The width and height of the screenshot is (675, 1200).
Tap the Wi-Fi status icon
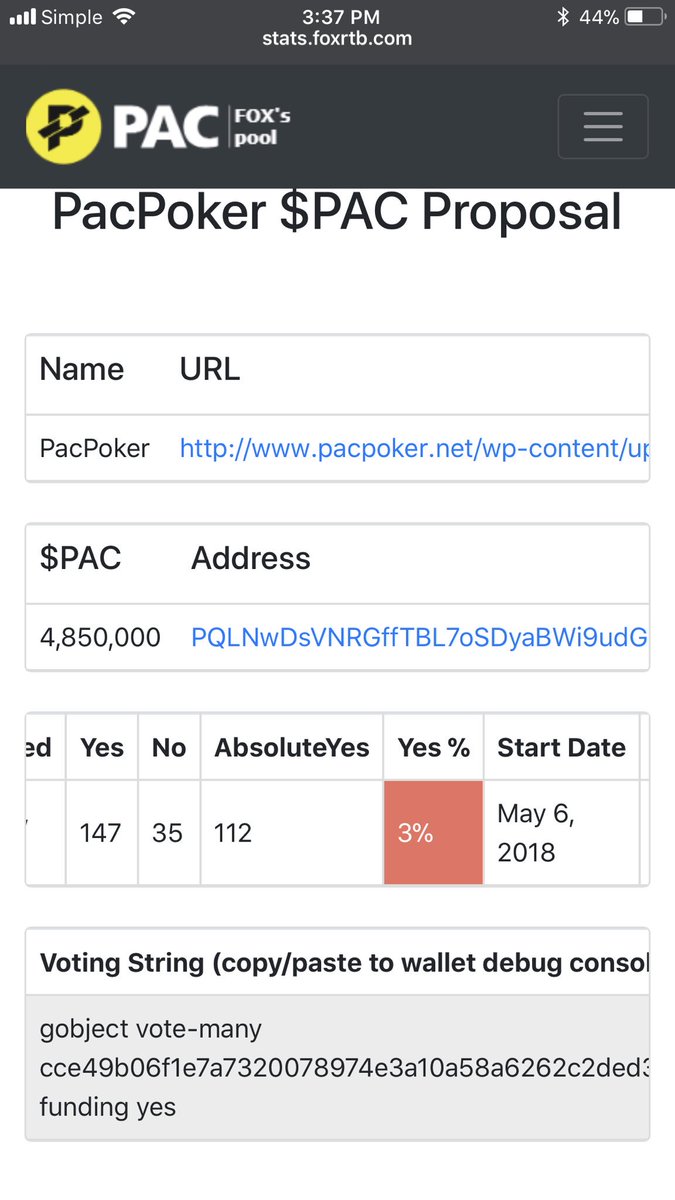[x=124, y=17]
